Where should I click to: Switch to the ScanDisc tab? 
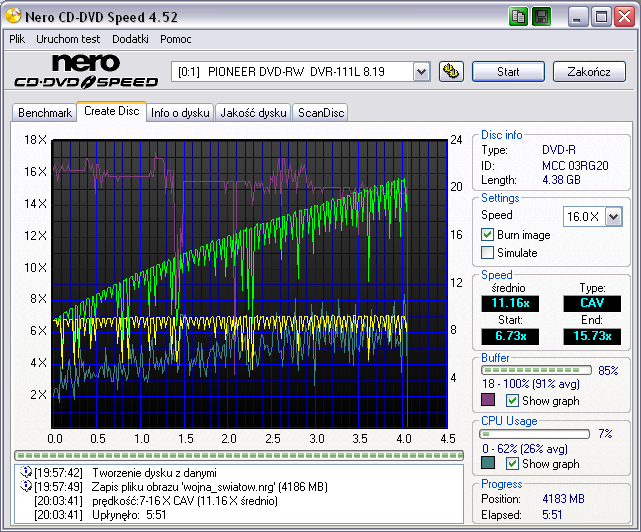point(321,112)
